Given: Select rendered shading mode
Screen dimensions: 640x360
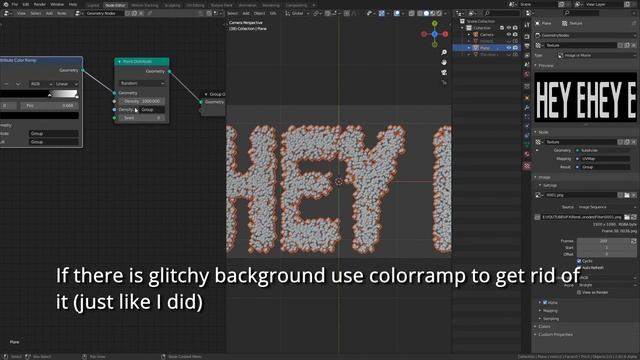Looking at the screenshot, I should tap(439, 13).
